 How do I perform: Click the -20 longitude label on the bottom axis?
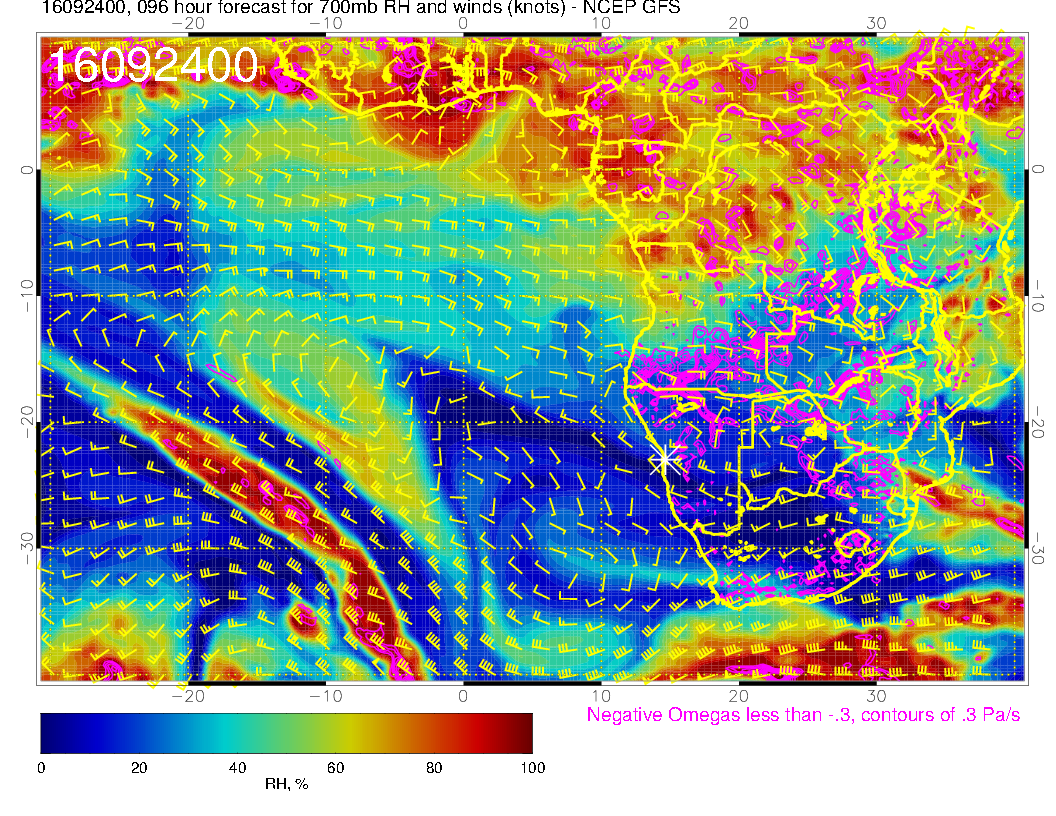click(x=187, y=696)
